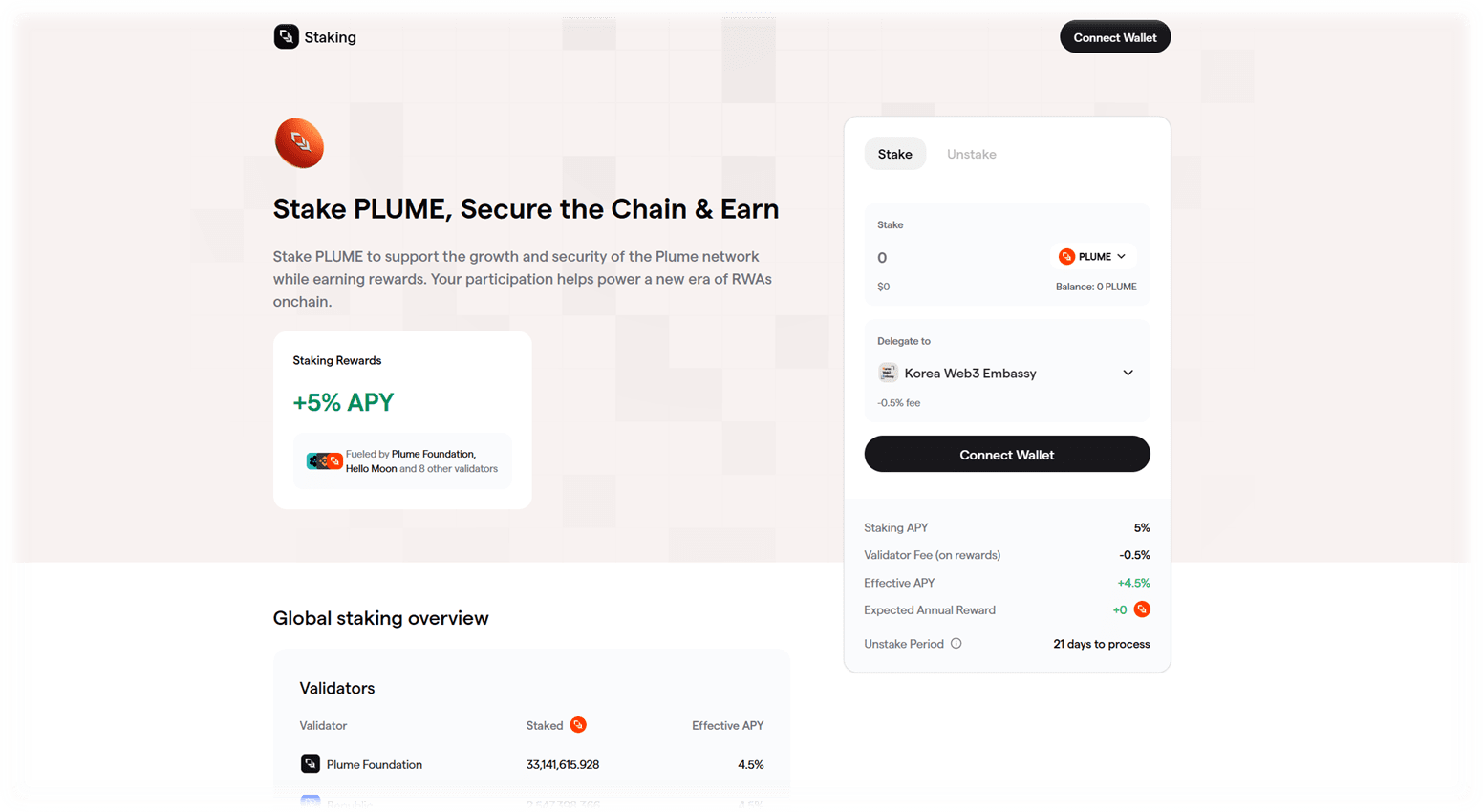Open Korea Web3 Embassy validator dropdown
This screenshot has width=1483, height=812.
pos(1006,373)
